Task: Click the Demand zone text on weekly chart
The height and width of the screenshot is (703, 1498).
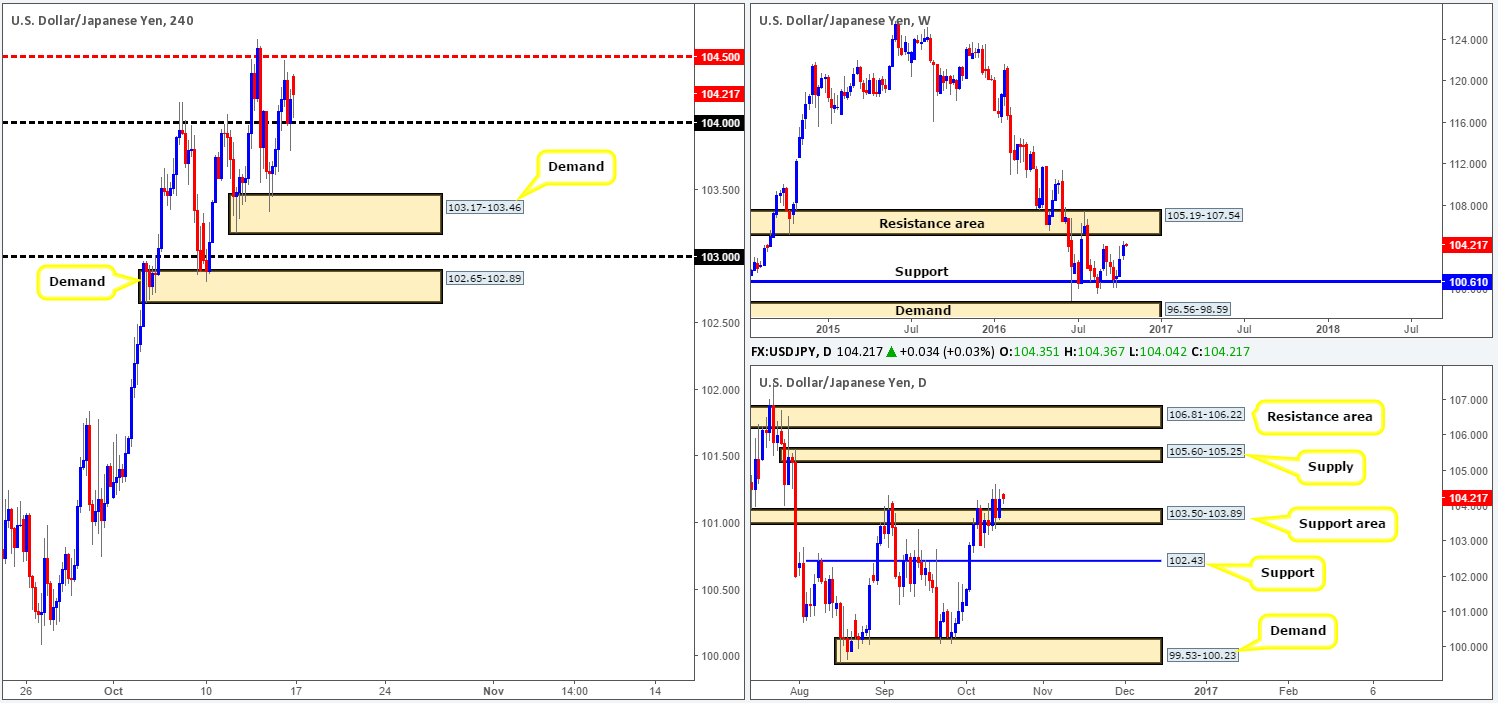Action: (x=923, y=311)
